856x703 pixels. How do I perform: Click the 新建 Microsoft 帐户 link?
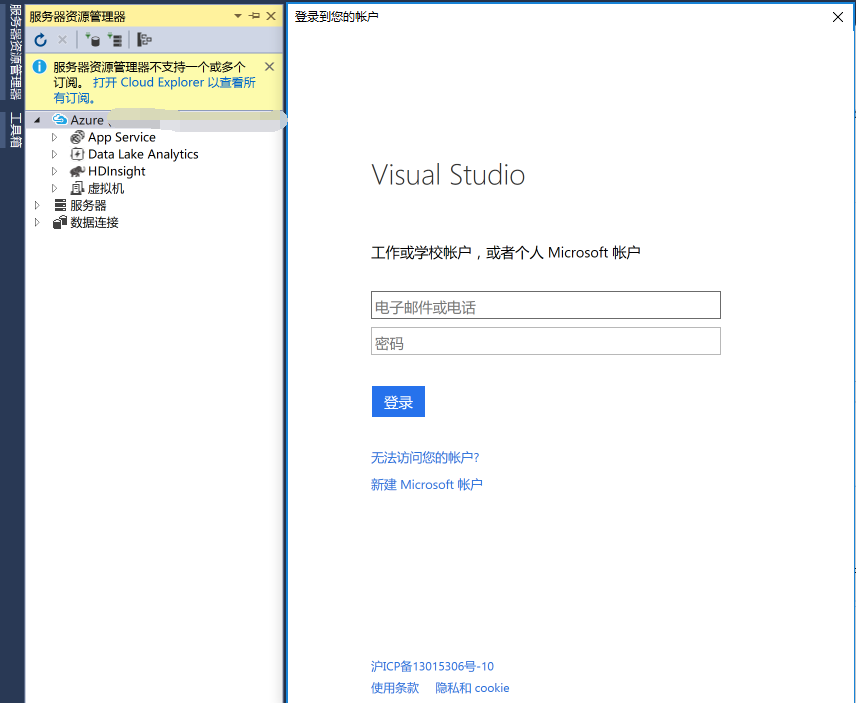pos(427,485)
